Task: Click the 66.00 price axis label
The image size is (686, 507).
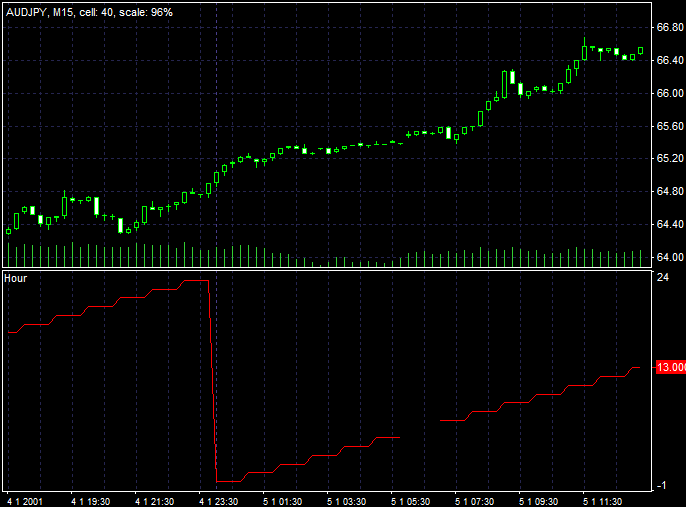Action: 670,93
